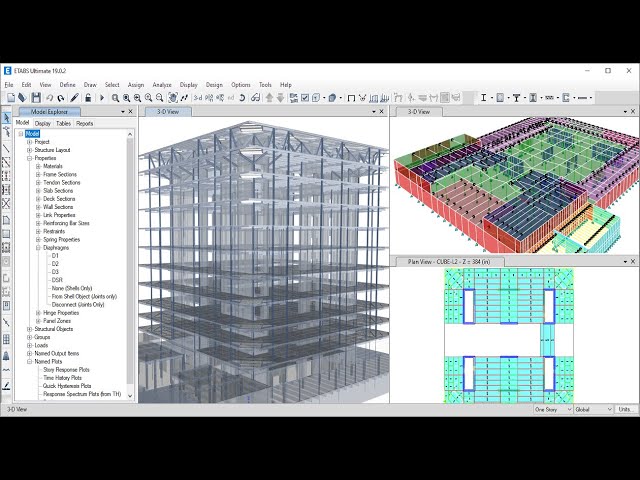Click the Rubber Band Zoom magnifier icon
640x480 pixels.
115,98
